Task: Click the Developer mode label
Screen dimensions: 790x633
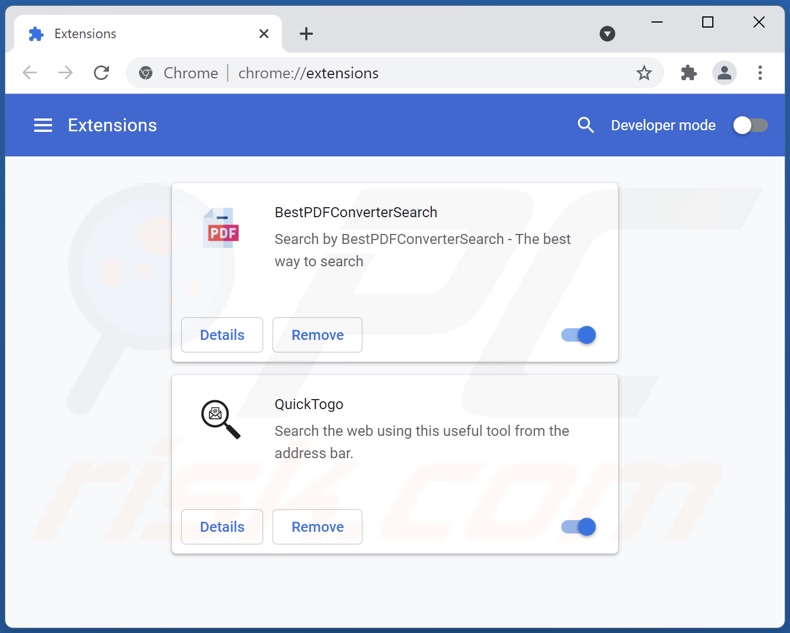Action: pos(663,125)
